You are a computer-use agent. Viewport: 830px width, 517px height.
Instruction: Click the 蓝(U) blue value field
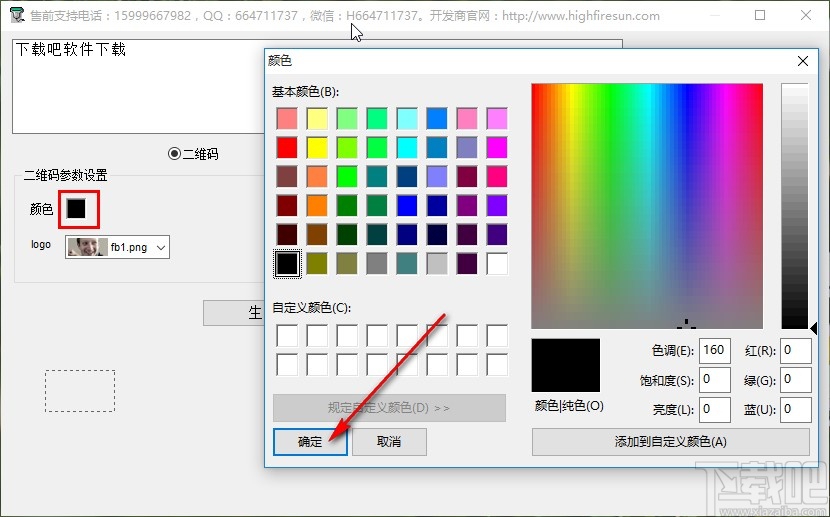click(796, 410)
